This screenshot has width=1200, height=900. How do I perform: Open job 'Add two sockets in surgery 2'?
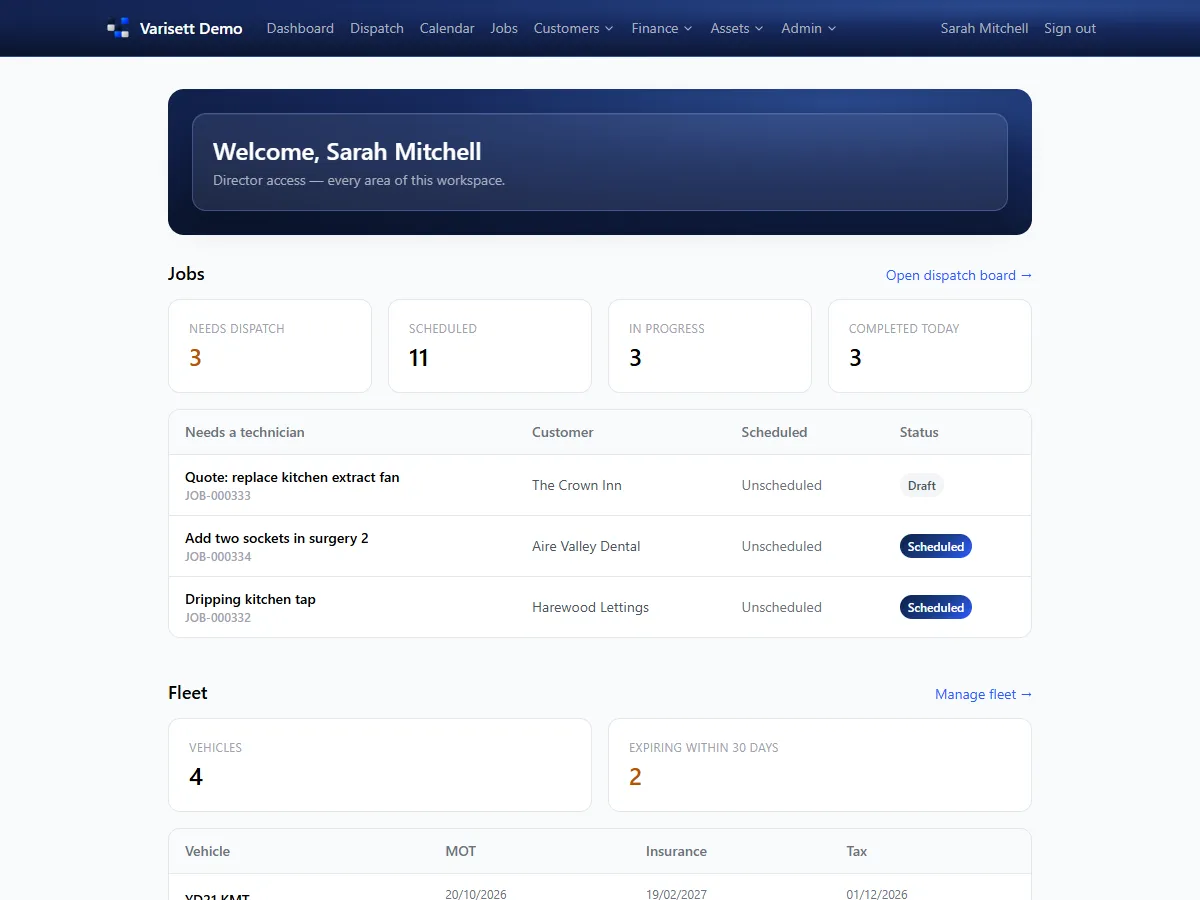tap(277, 538)
